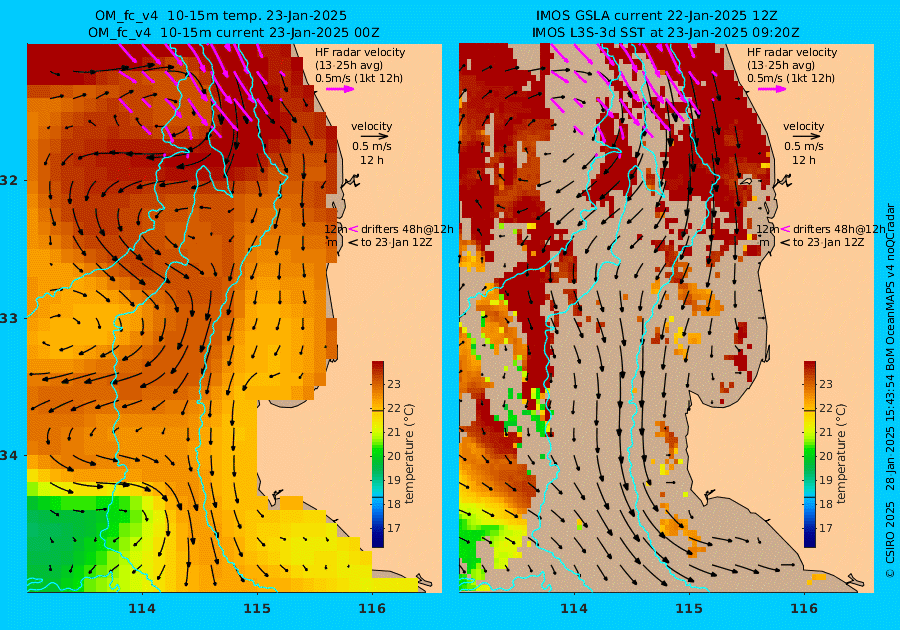Click colorbar tick '20' in OM_fc_v4 panel
This screenshot has height=630, width=900.
[394, 456]
